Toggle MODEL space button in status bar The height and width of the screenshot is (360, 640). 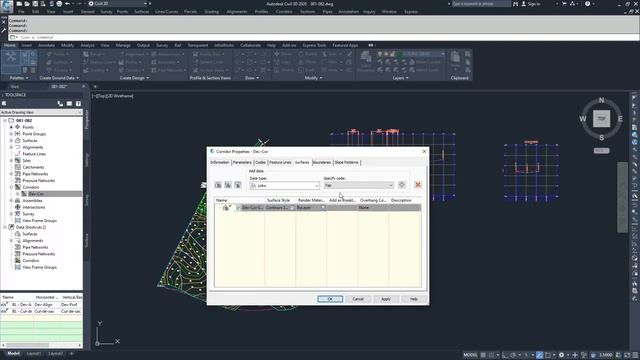coord(470,355)
